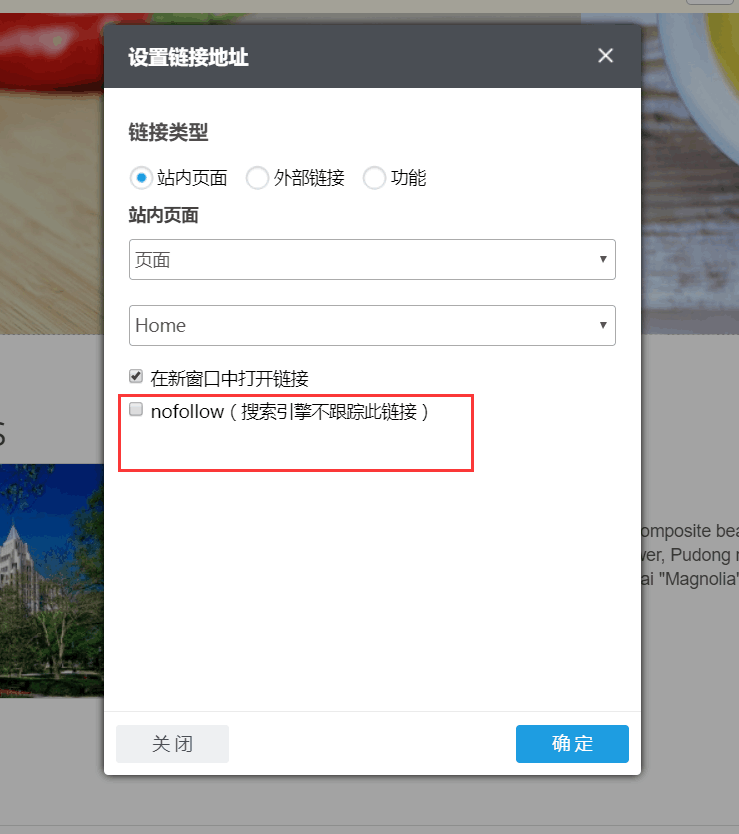The height and width of the screenshot is (834, 739).
Task: Enable the nofollow checkbox
Action: click(136, 410)
